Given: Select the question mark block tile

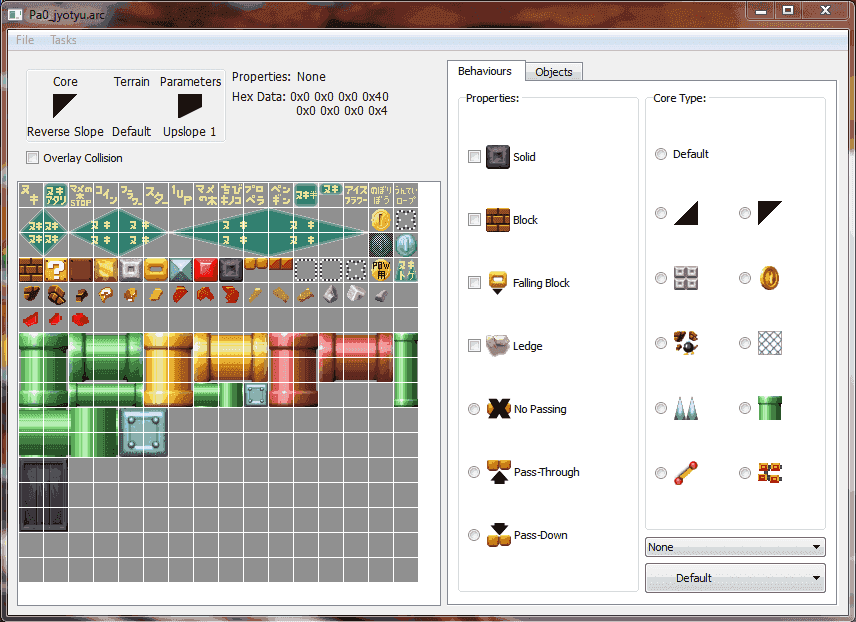Looking at the screenshot, I should click(x=56, y=269).
